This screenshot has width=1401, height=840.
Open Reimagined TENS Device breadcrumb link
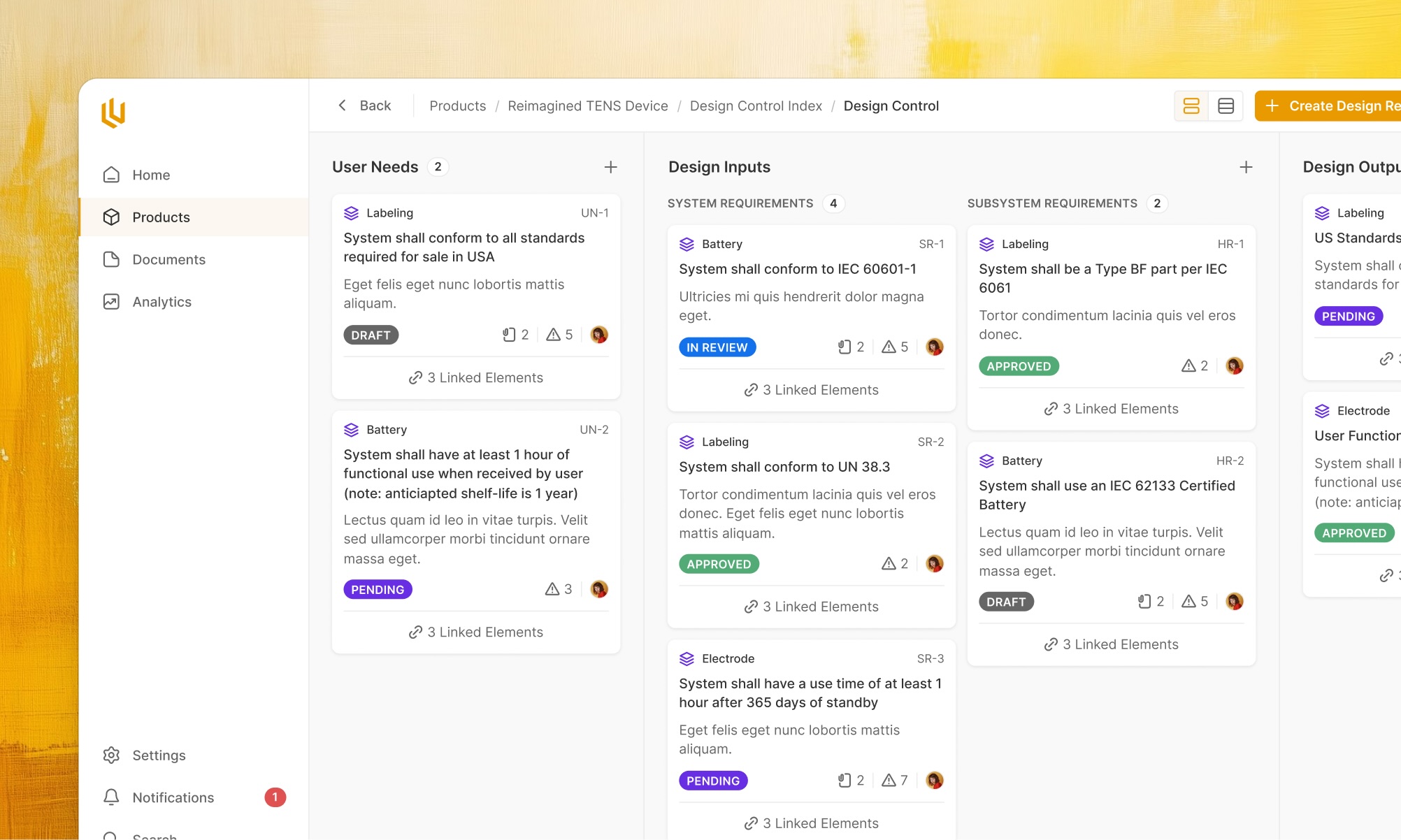(x=588, y=106)
